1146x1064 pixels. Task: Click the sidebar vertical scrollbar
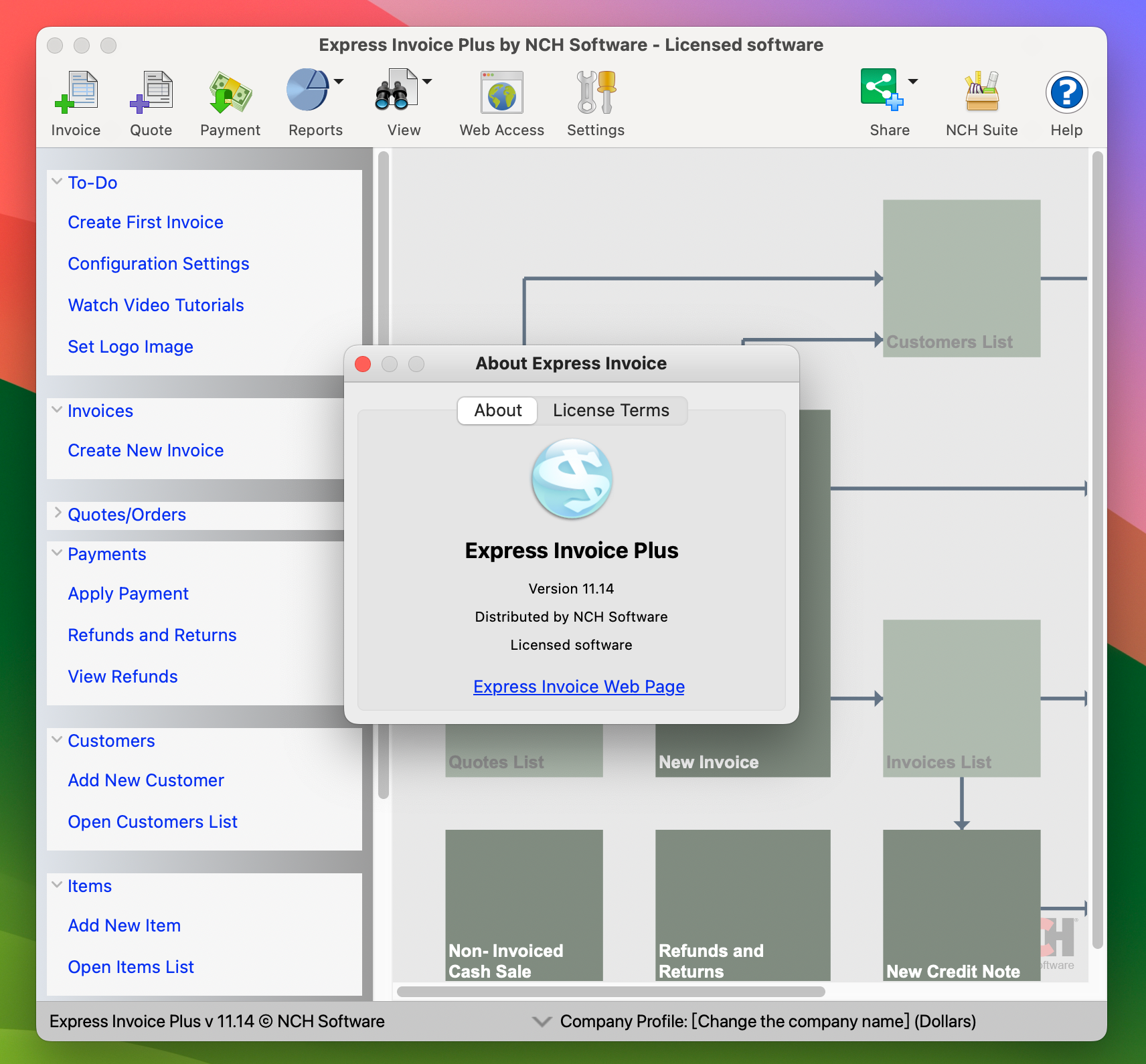click(384, 475)
